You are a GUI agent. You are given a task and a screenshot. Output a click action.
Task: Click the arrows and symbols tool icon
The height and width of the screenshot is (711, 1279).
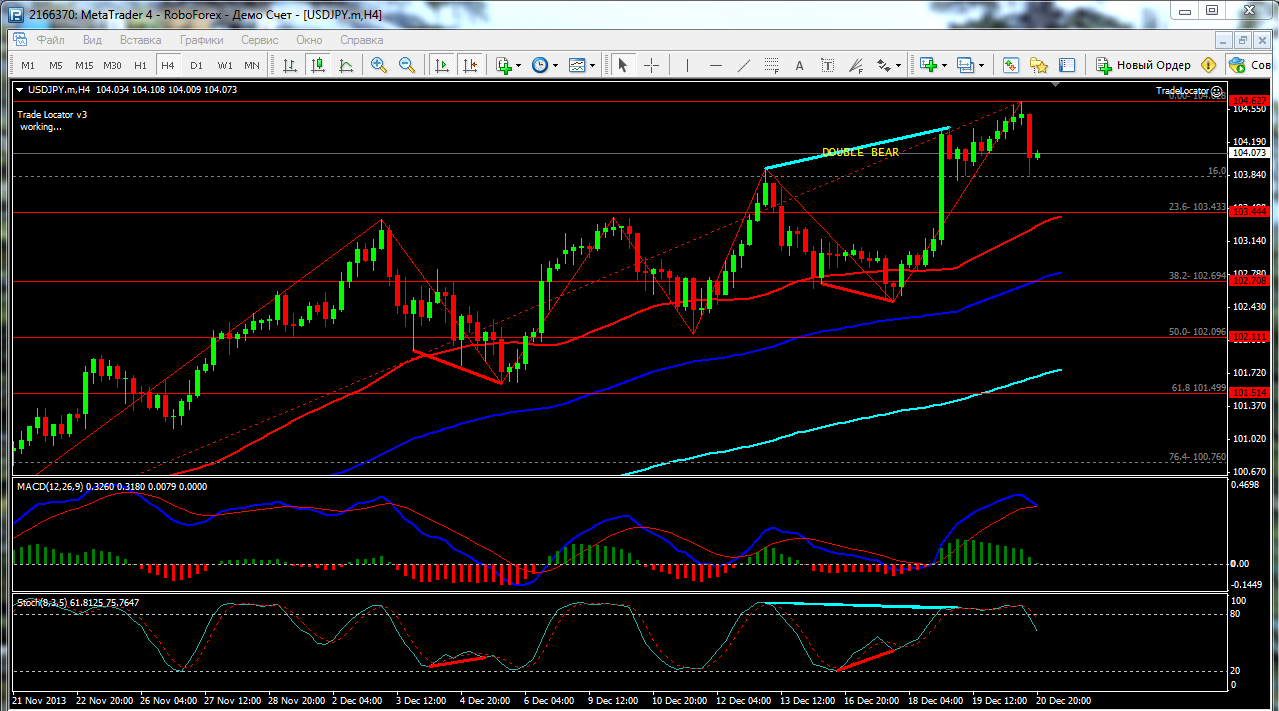(883, 65)
